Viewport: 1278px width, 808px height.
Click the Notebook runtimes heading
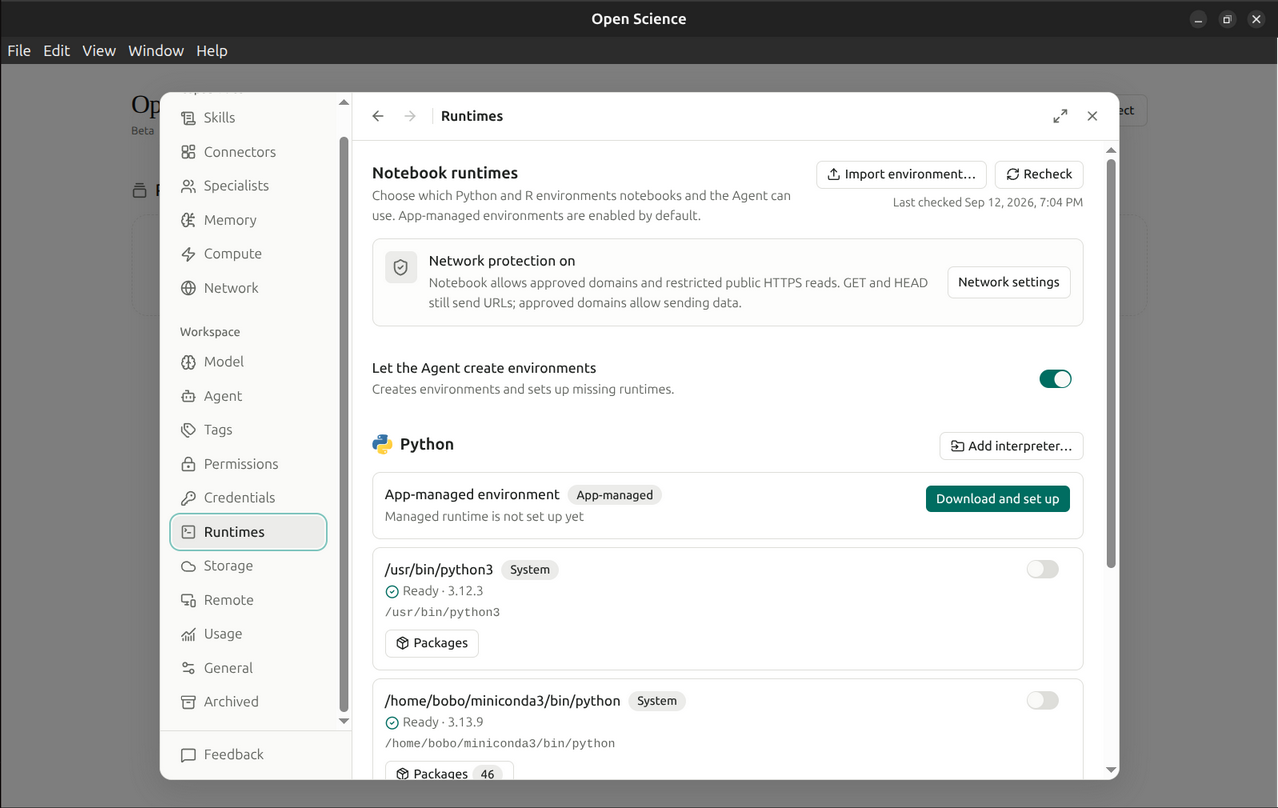point(445,173)
